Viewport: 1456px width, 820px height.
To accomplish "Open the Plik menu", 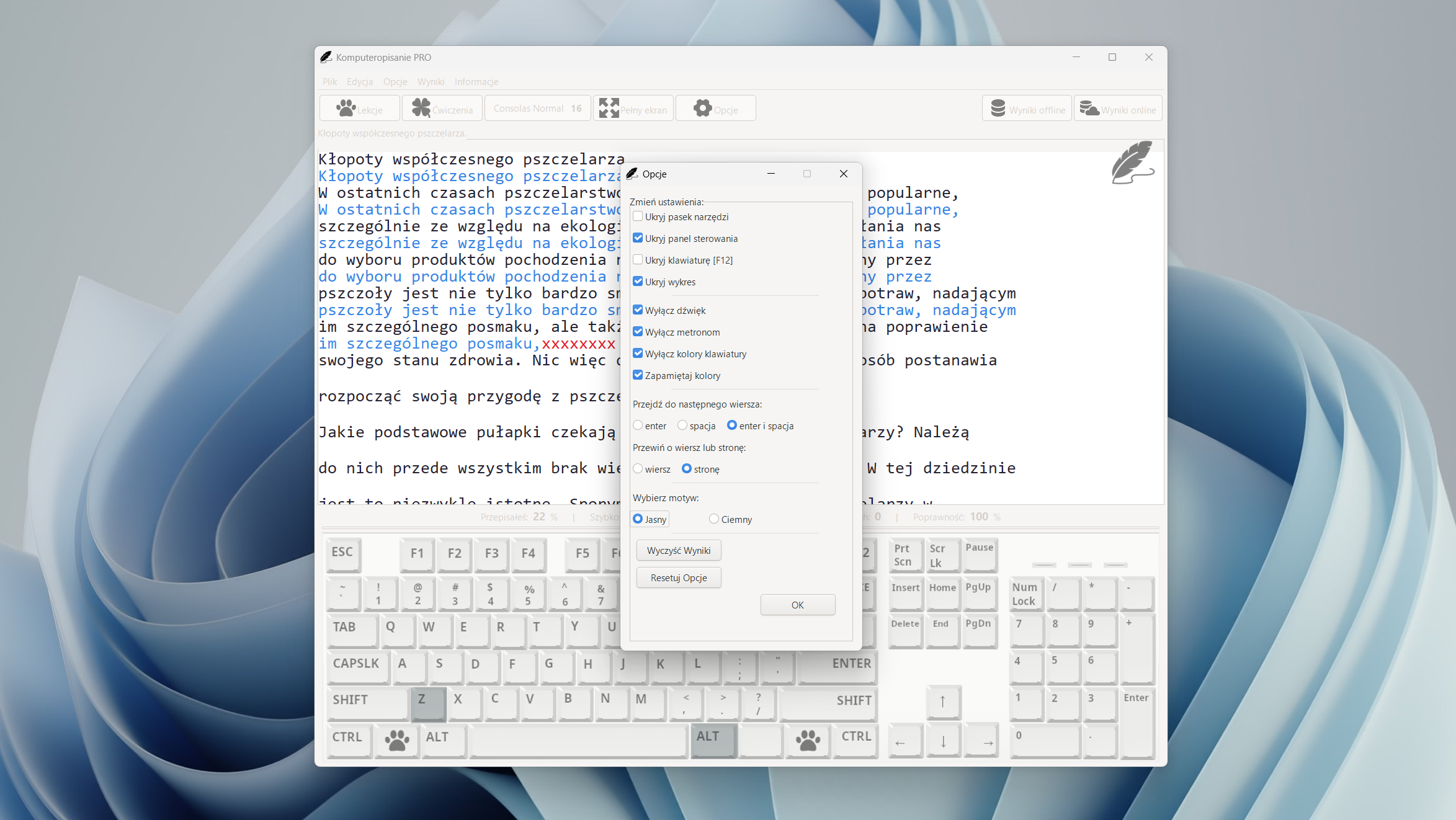I will (x=329, y=82).
